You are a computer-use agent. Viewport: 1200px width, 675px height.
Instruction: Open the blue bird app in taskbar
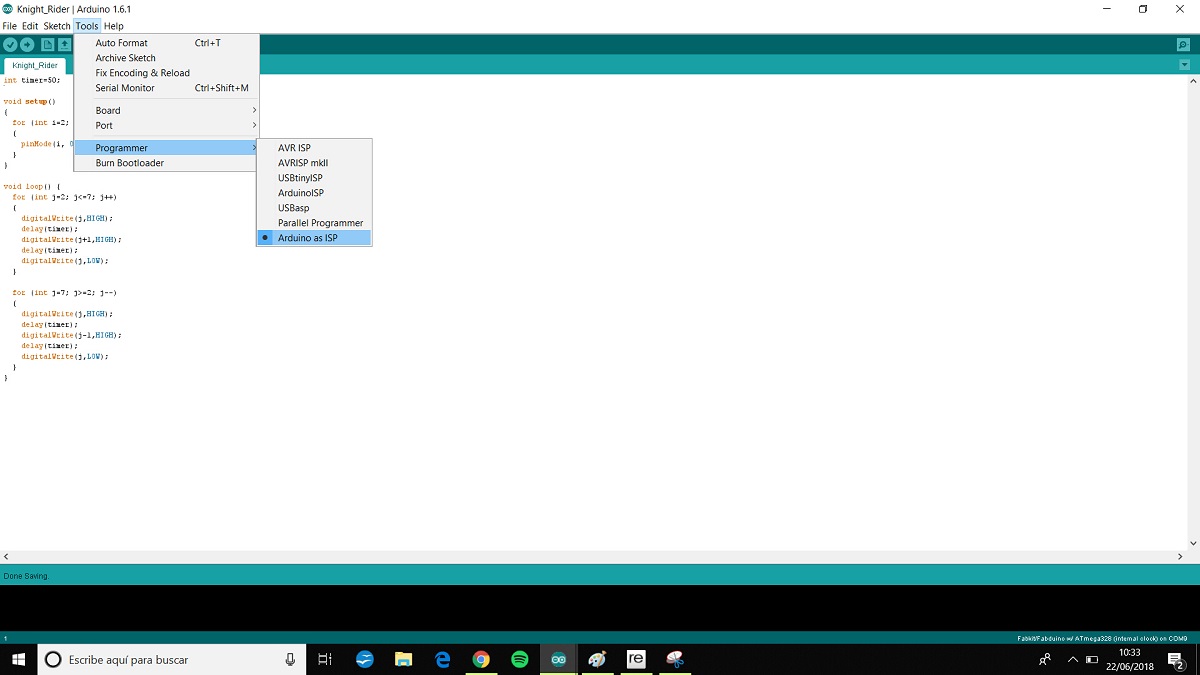click(365, 659)
